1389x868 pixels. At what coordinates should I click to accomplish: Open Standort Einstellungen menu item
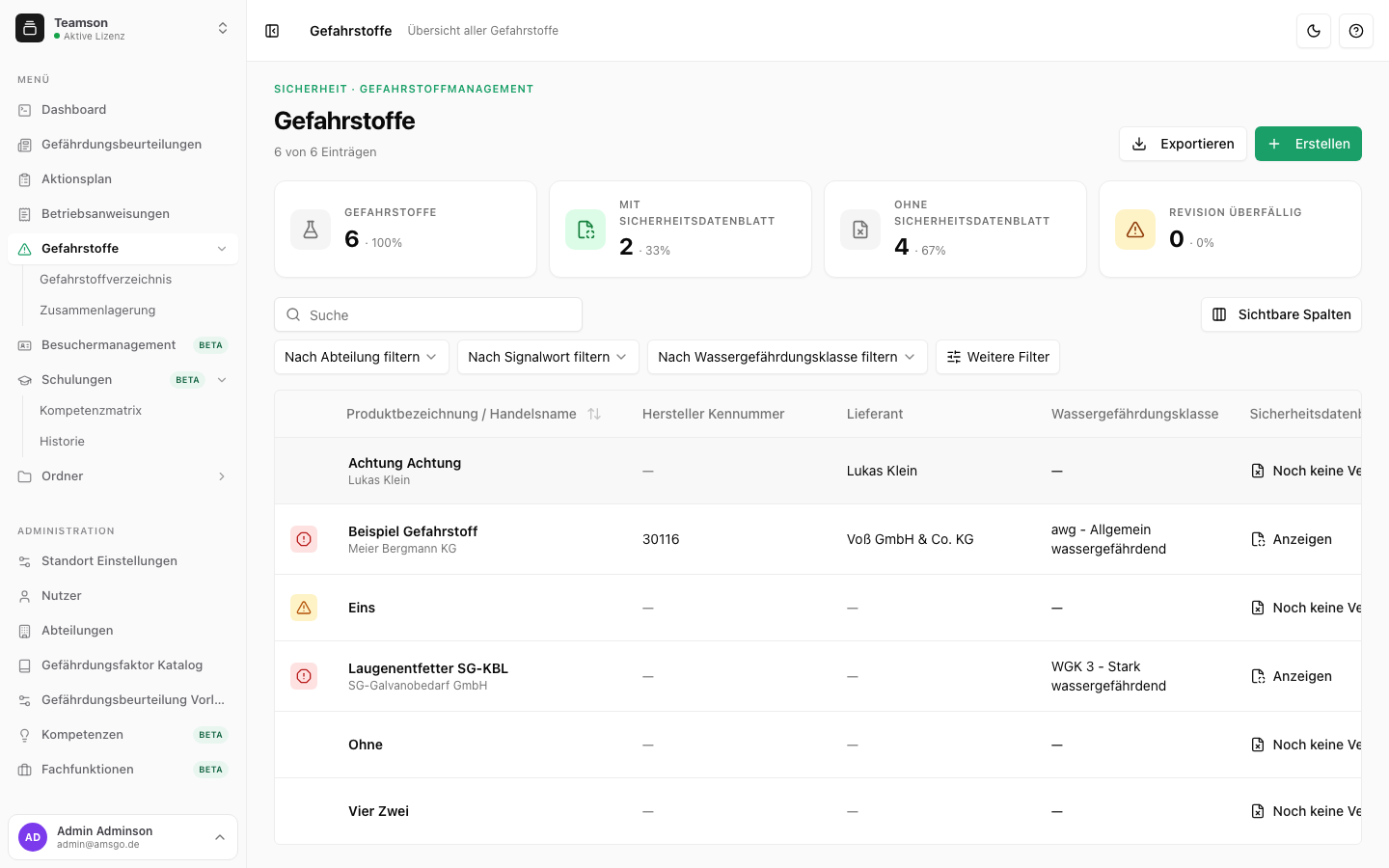point(123,561)
